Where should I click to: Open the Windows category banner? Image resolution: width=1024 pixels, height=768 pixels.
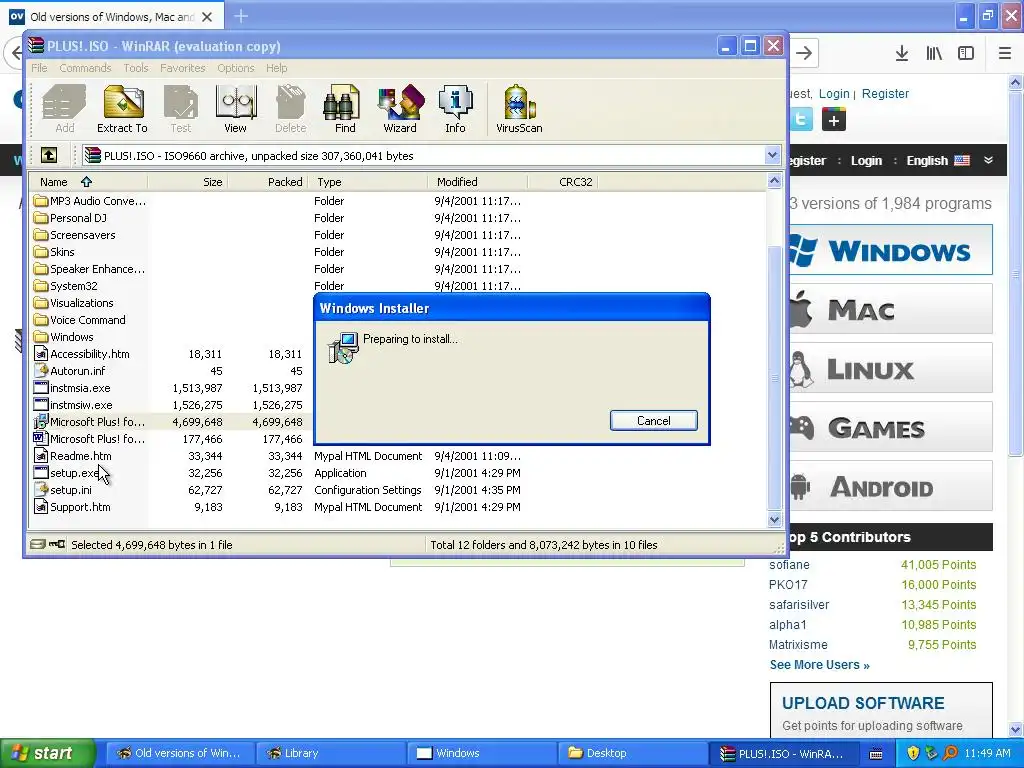(891, 249)
